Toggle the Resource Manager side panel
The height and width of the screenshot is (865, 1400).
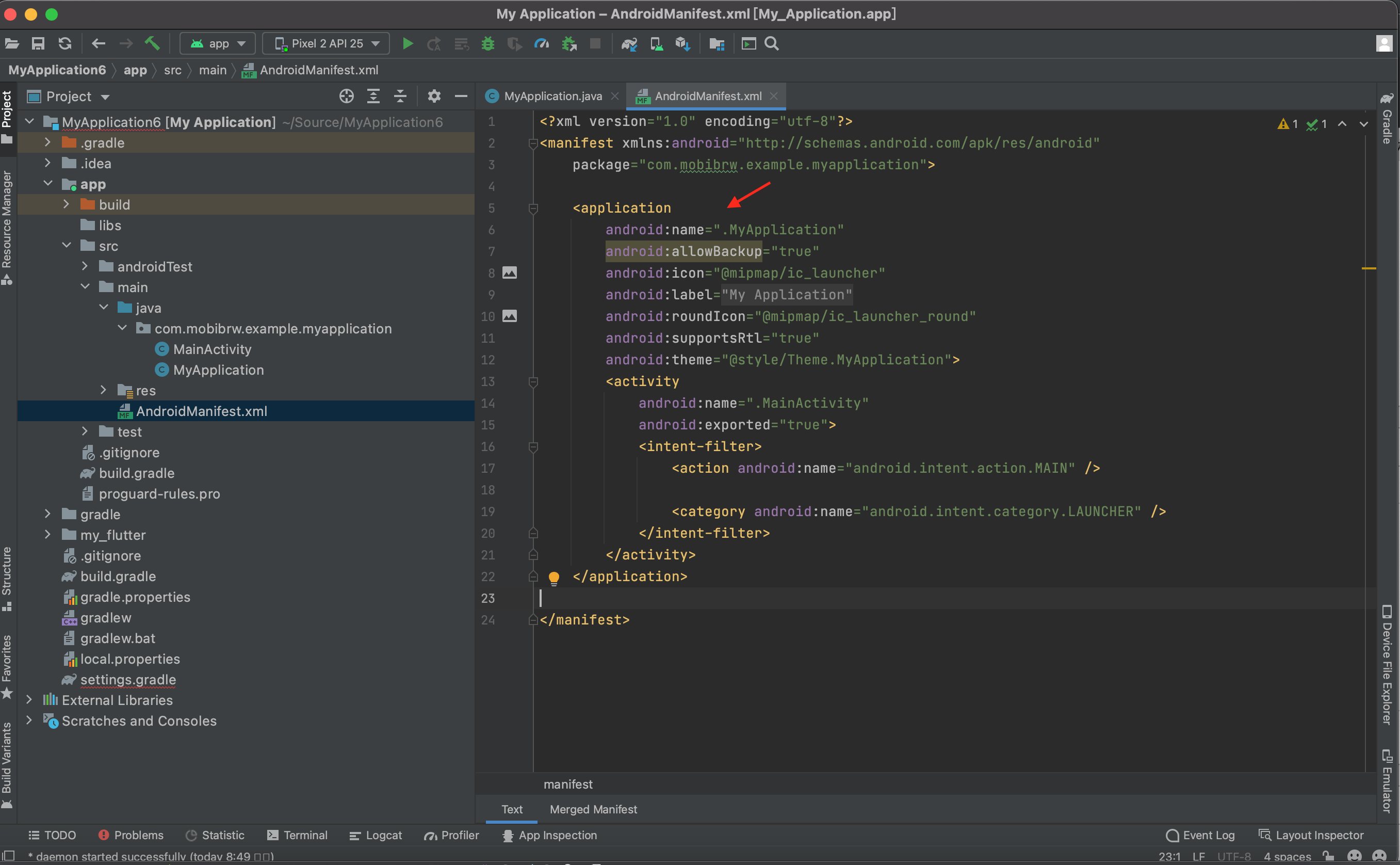click(7, 227)
